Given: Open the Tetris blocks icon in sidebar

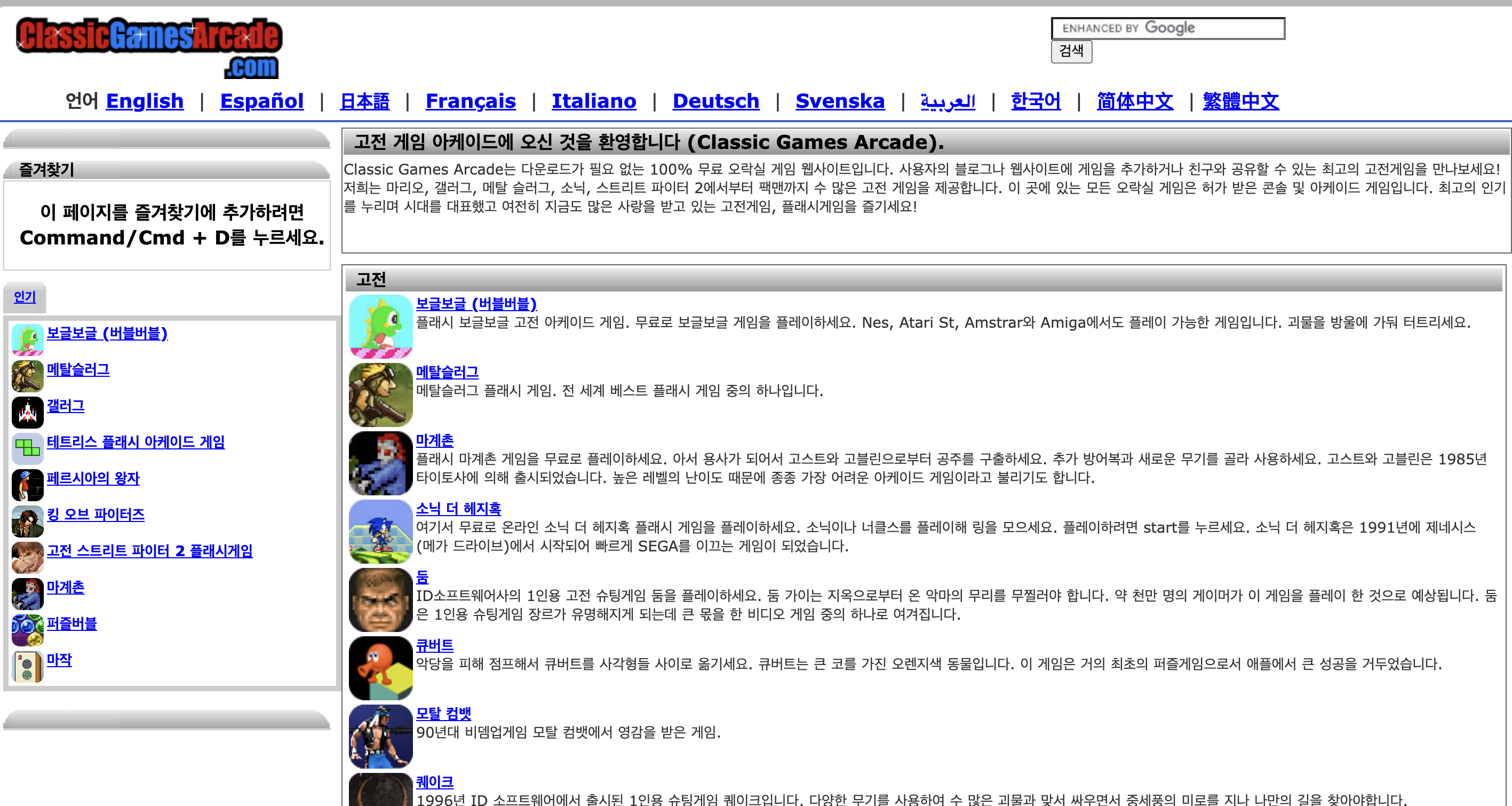Looking at the screenshot, I should (x=28, y=448).
